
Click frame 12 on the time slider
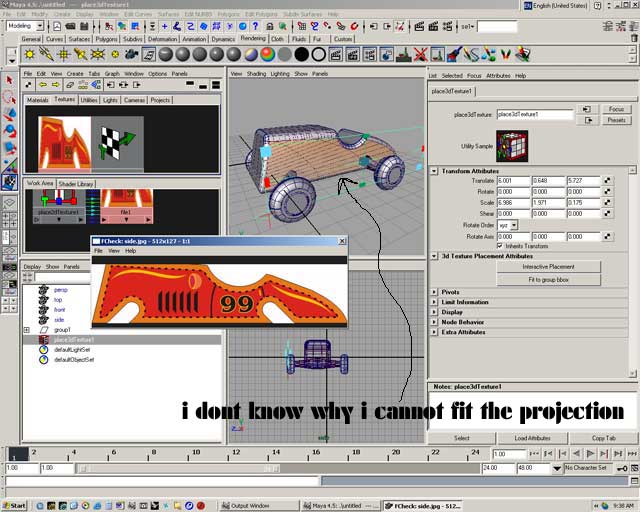point(236,453)
